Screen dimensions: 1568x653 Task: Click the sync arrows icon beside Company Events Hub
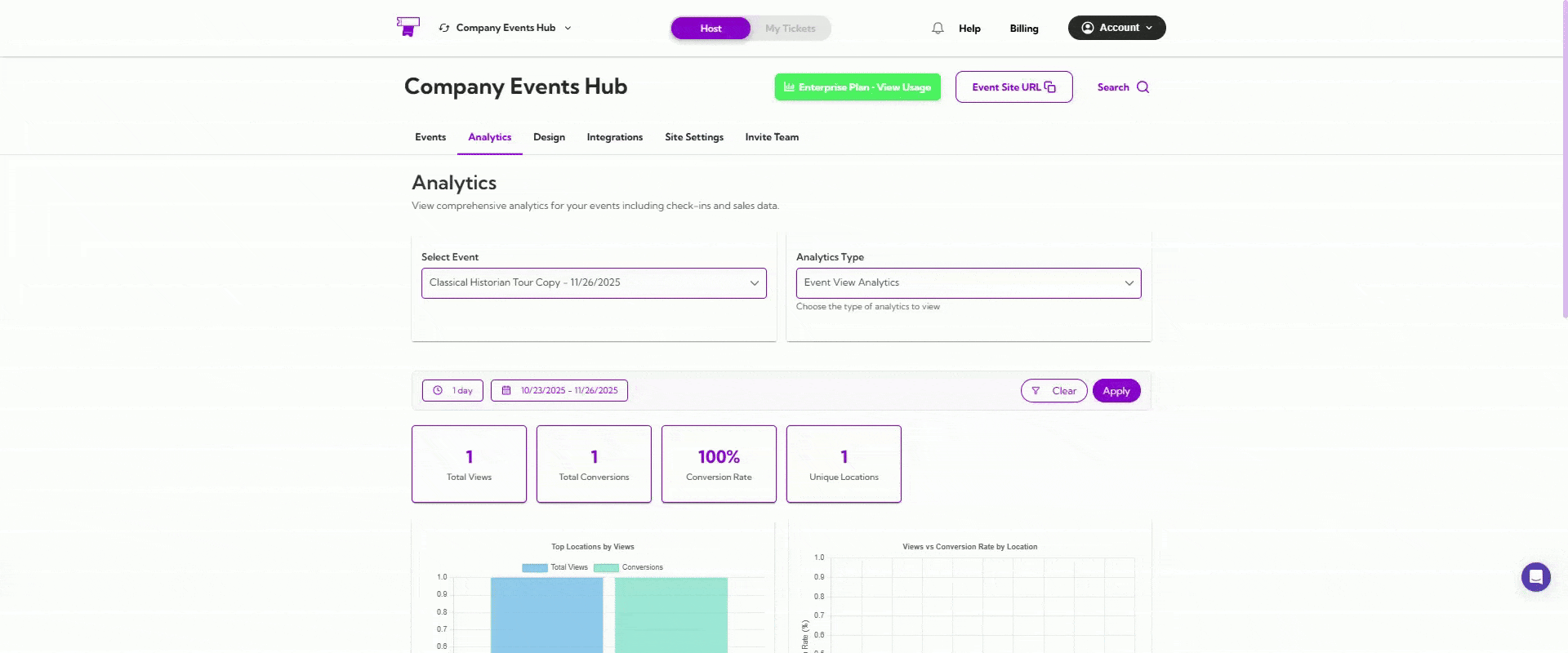pos(444,28)
